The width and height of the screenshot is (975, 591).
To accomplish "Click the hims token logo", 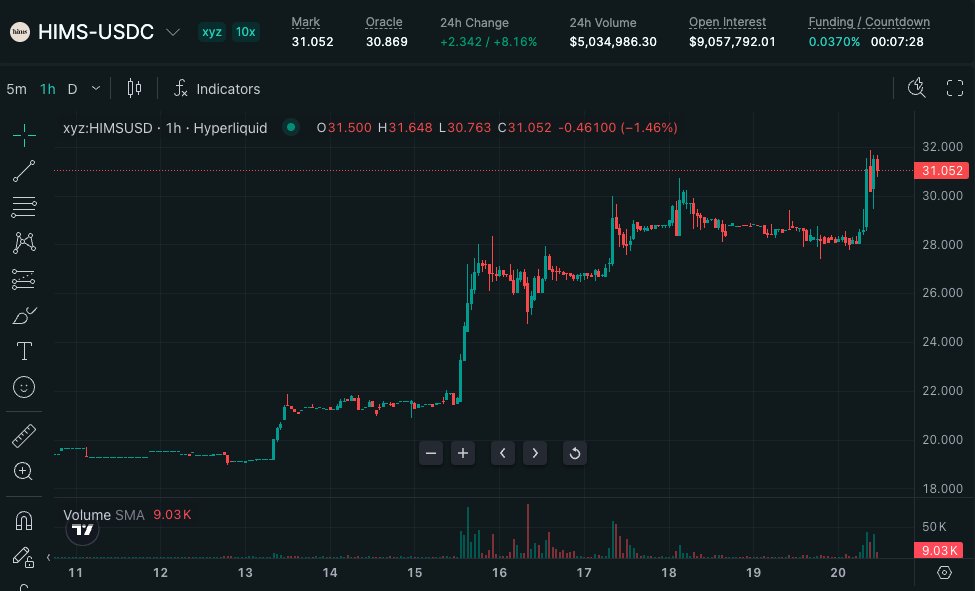I will tap(20, 32).
